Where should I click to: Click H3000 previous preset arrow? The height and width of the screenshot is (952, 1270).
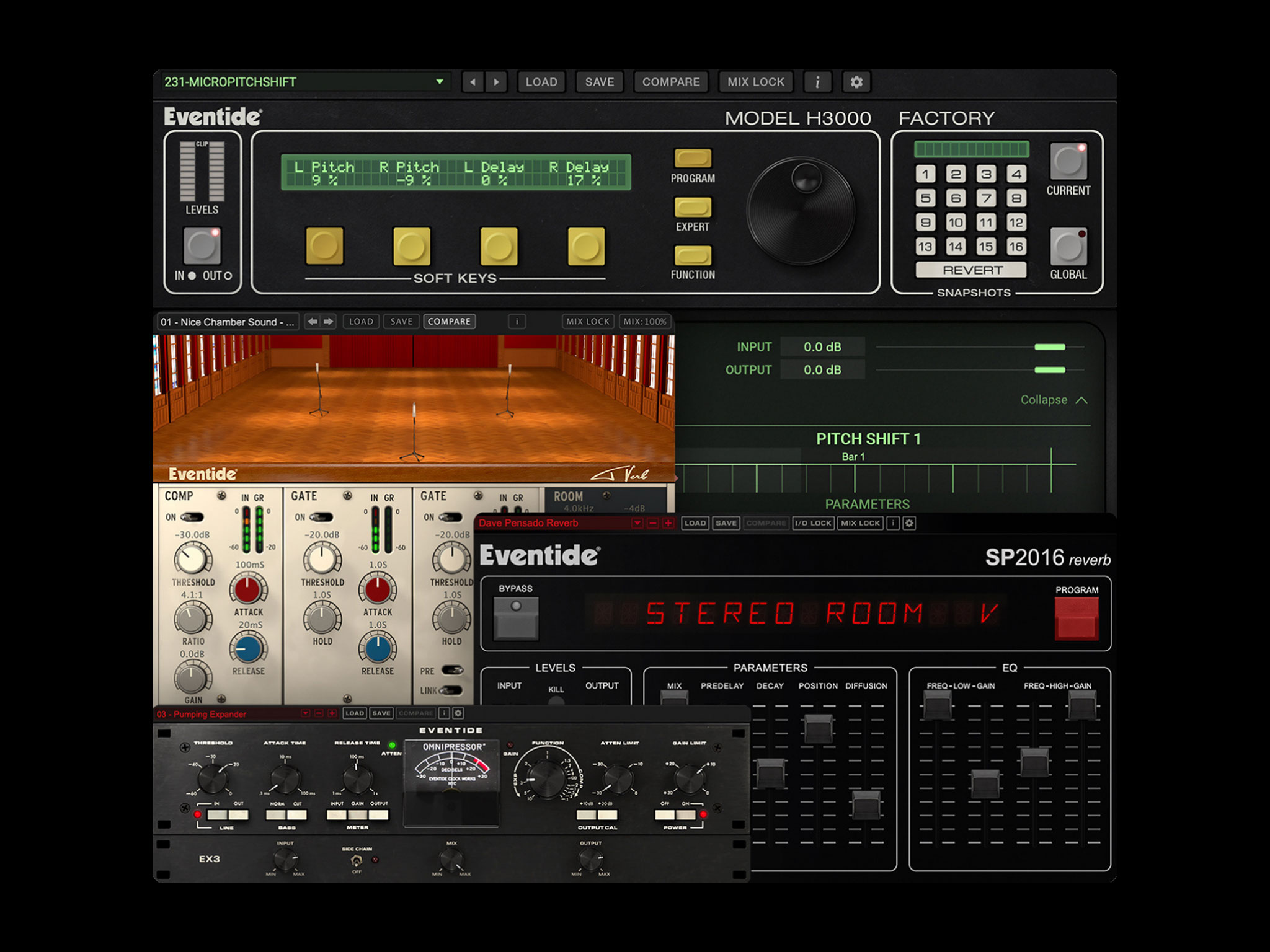click(473, 82)
